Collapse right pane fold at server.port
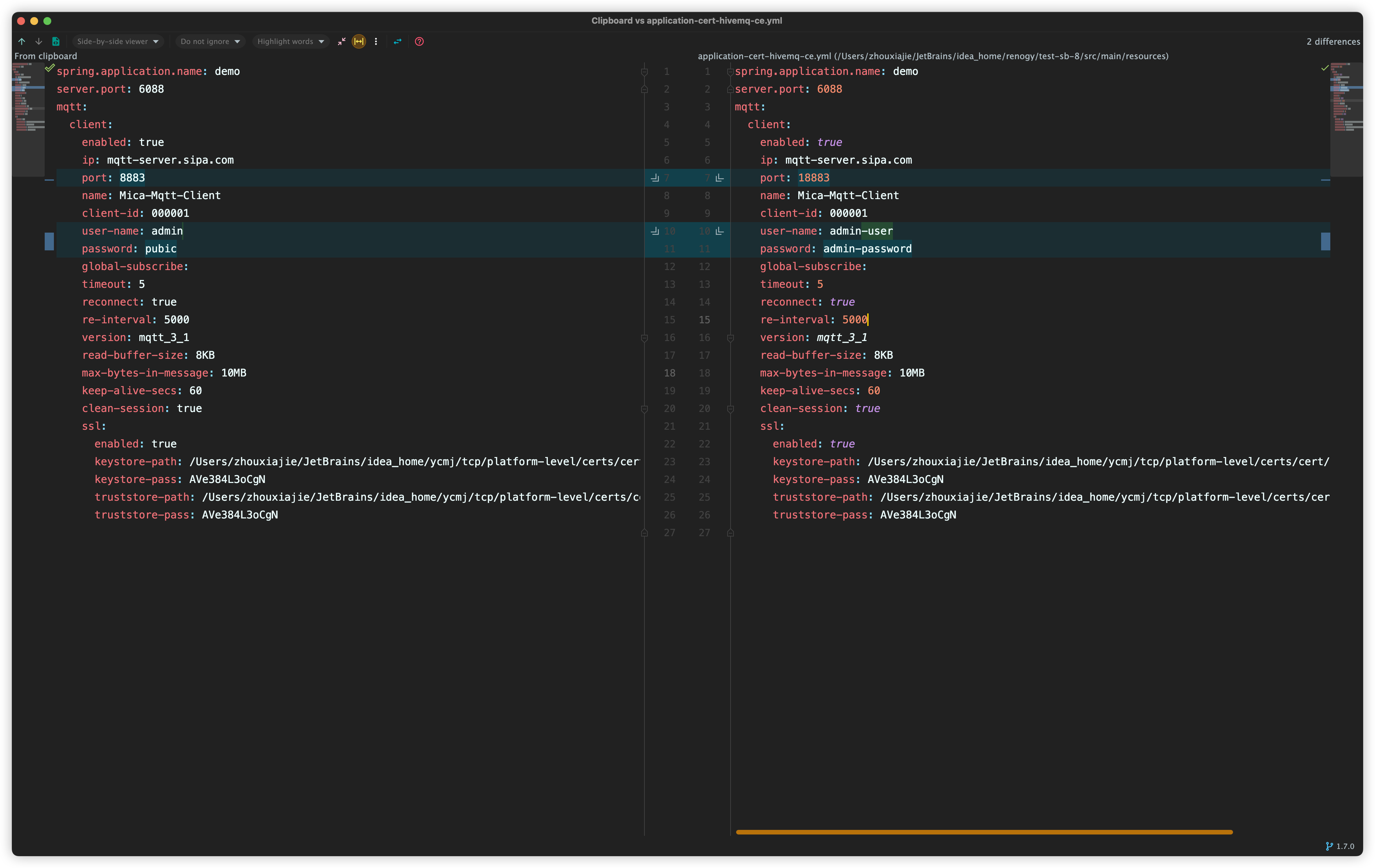1375x868 pixels. point(730,89)
